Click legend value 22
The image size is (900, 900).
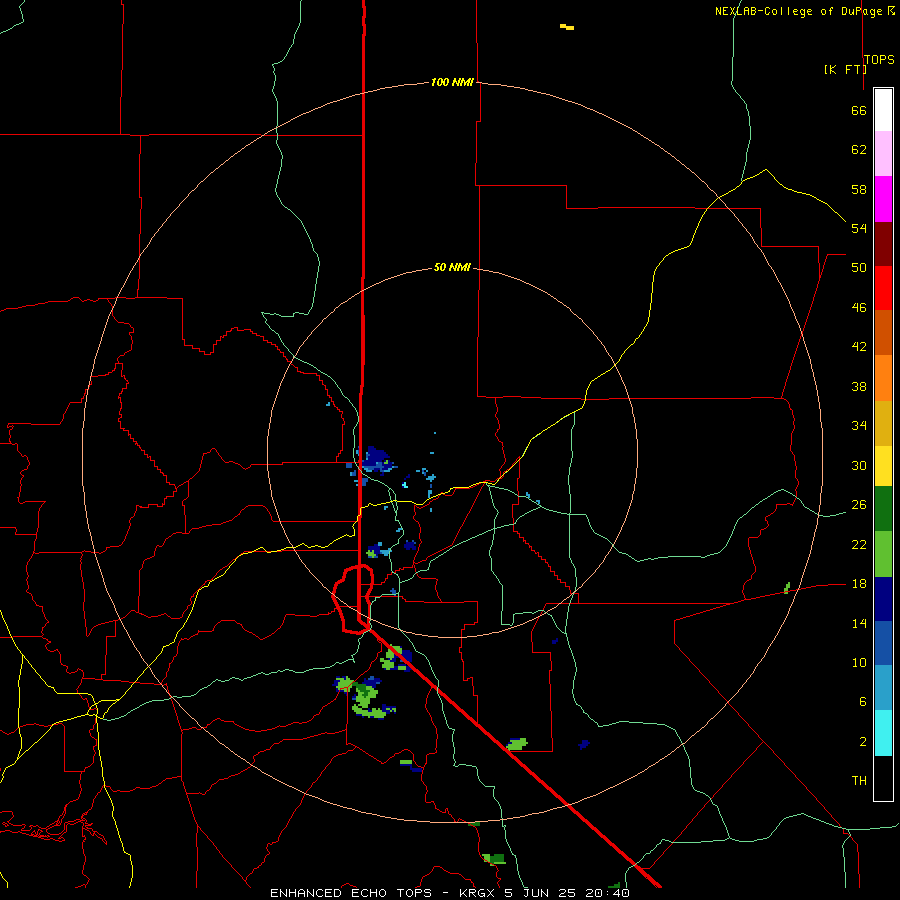click(859, 545)
